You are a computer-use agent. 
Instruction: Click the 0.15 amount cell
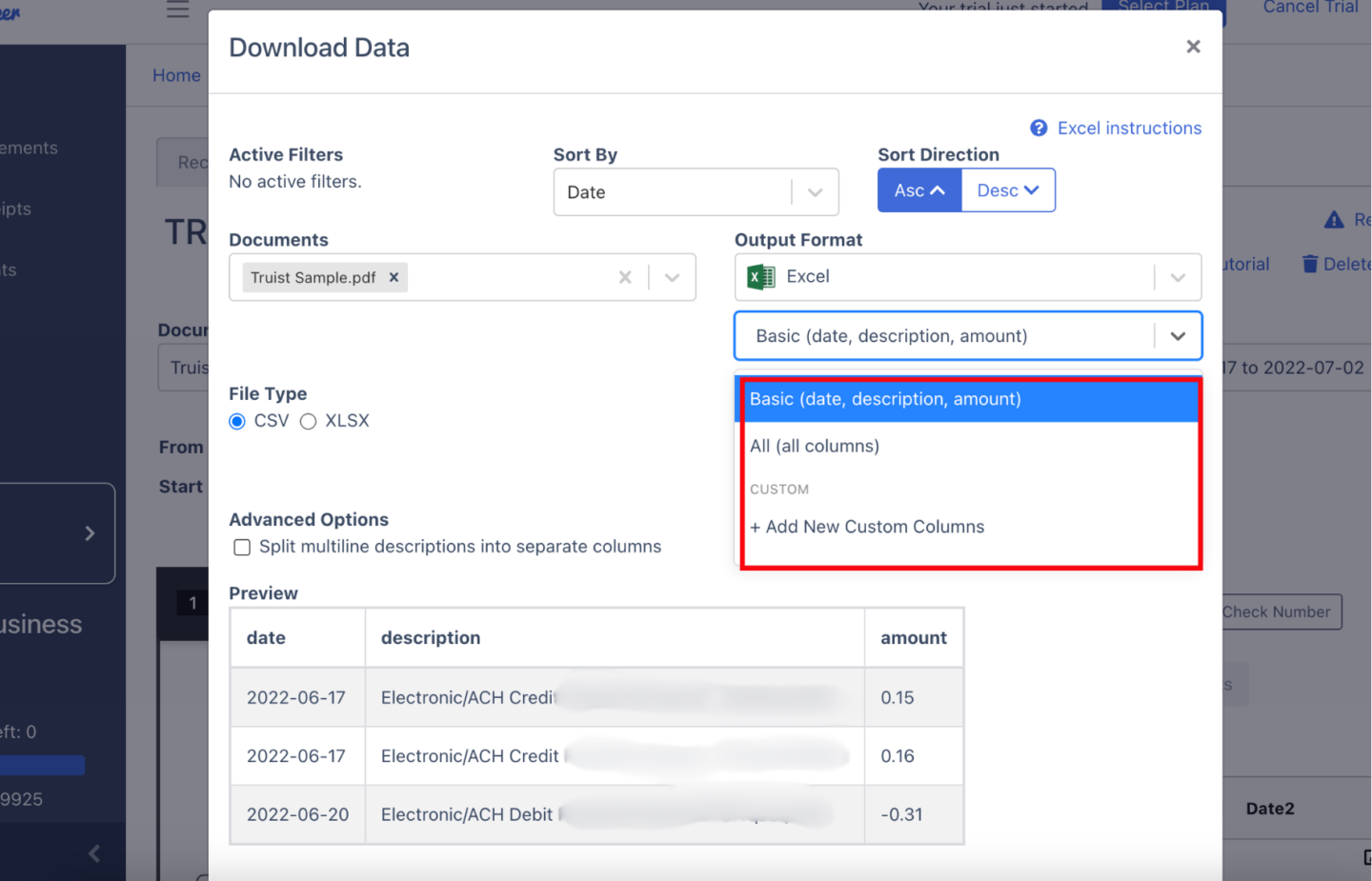[914, 697]
